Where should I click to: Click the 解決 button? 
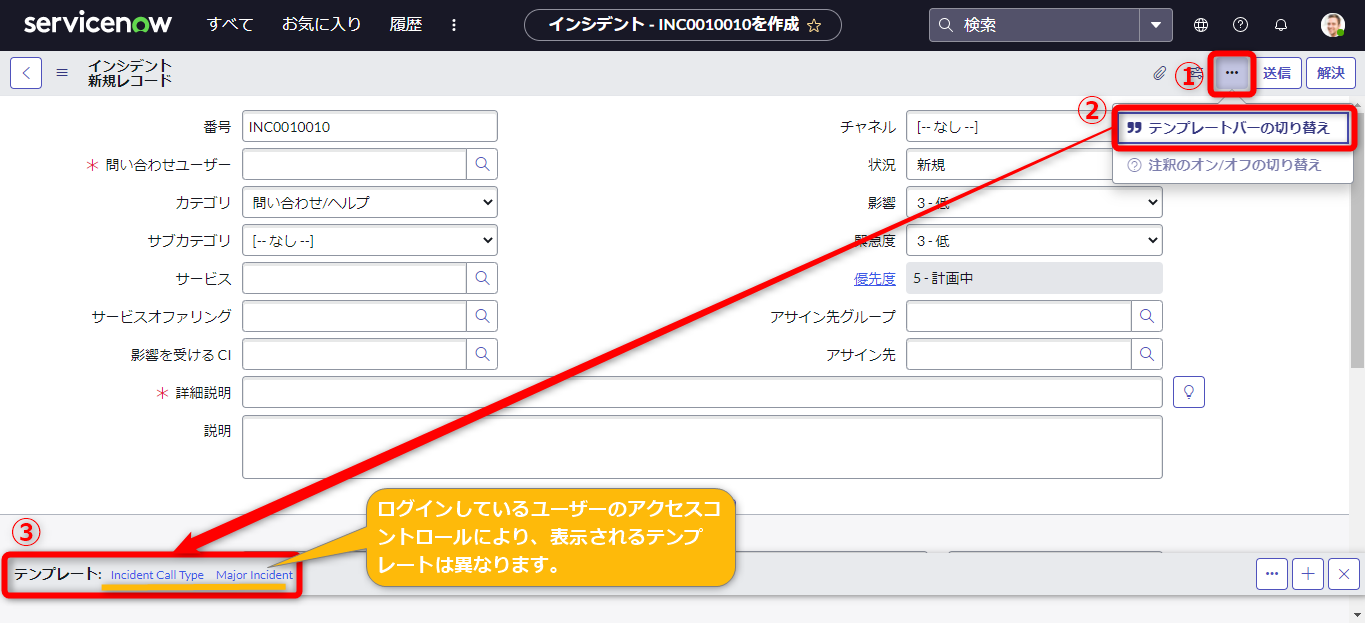[x=1330, y=72]
